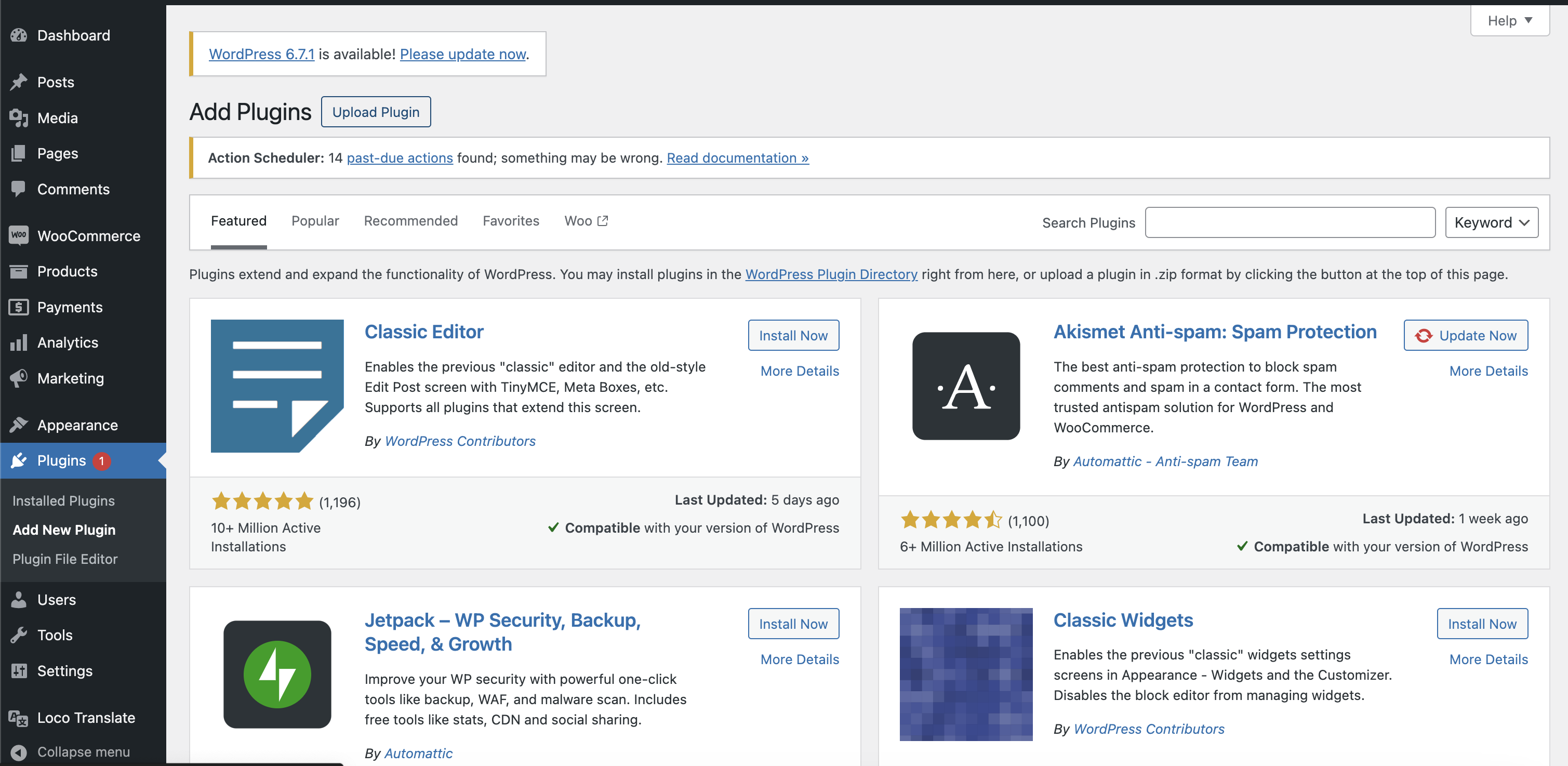Open Read documentation link
Viewport: 1568px width, 766px height.
pos(738,157)
